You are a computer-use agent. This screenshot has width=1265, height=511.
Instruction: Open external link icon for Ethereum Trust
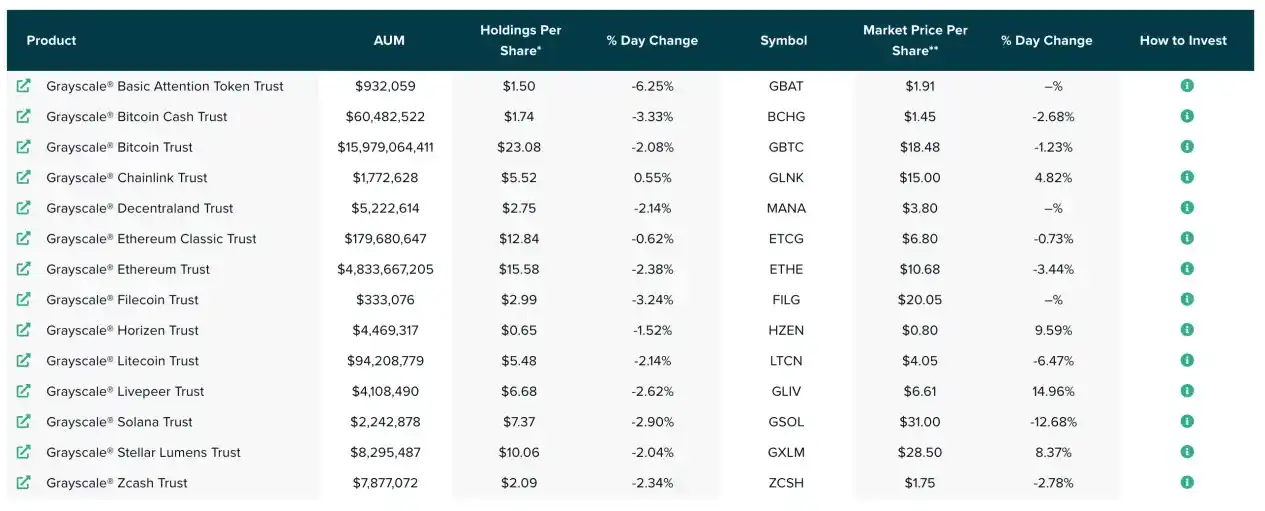[x=23, y=269]
